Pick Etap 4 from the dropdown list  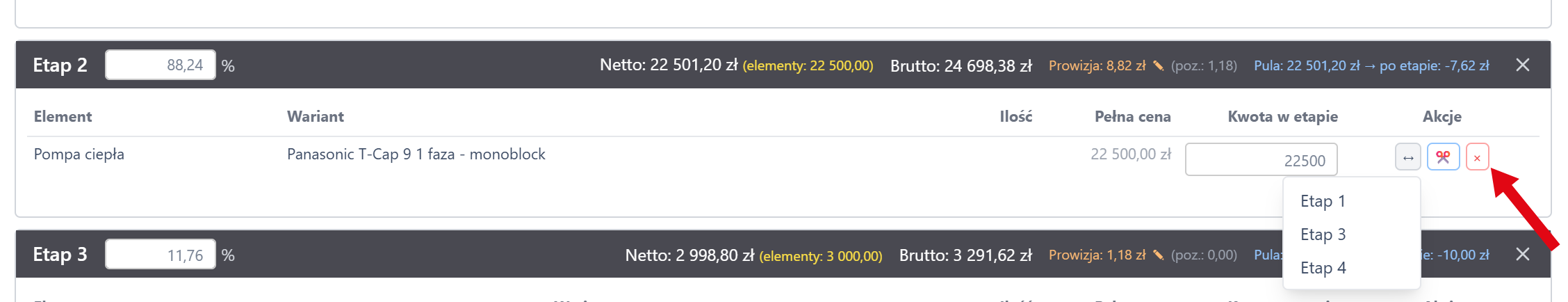(x=1323, y=268)
